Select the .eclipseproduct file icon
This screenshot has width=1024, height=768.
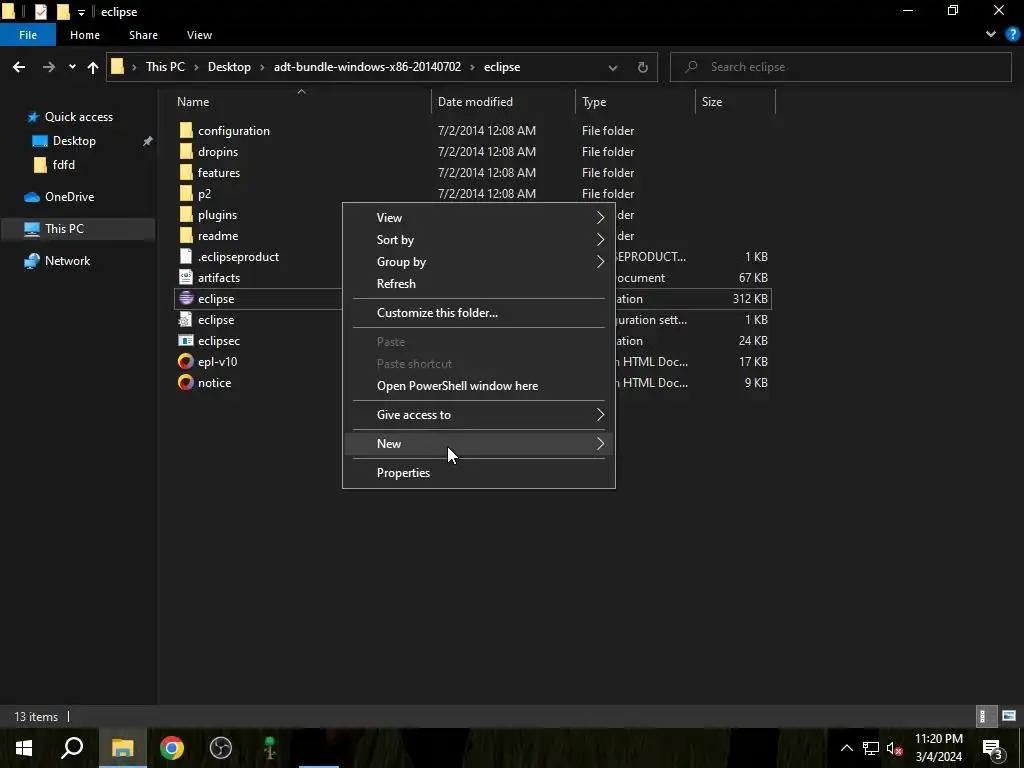tap(186, 257)
